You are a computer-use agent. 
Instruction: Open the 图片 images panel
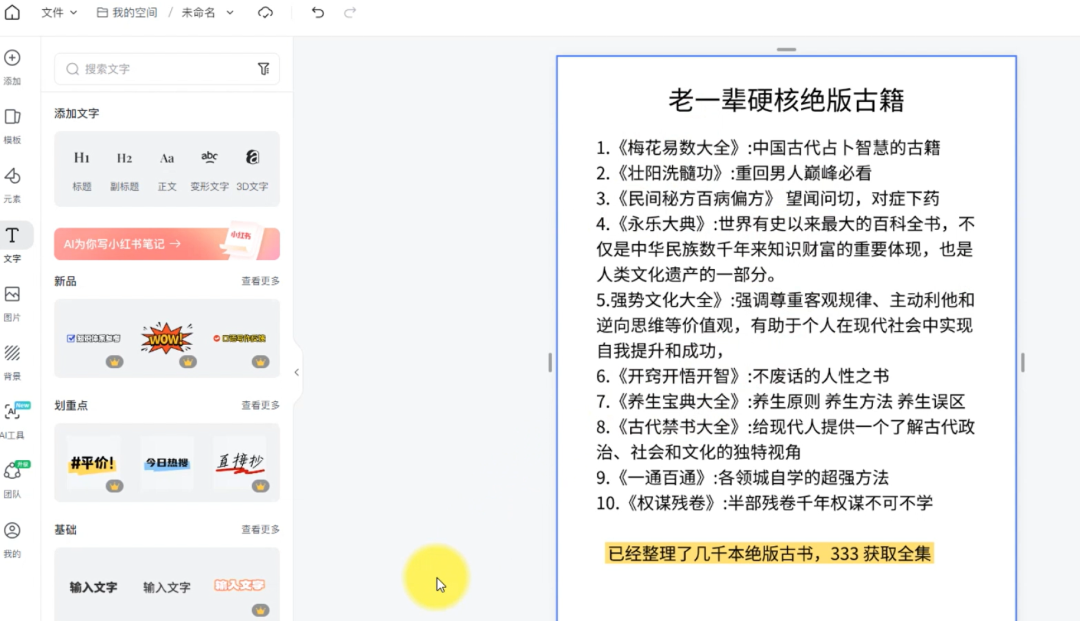[12, 304]
